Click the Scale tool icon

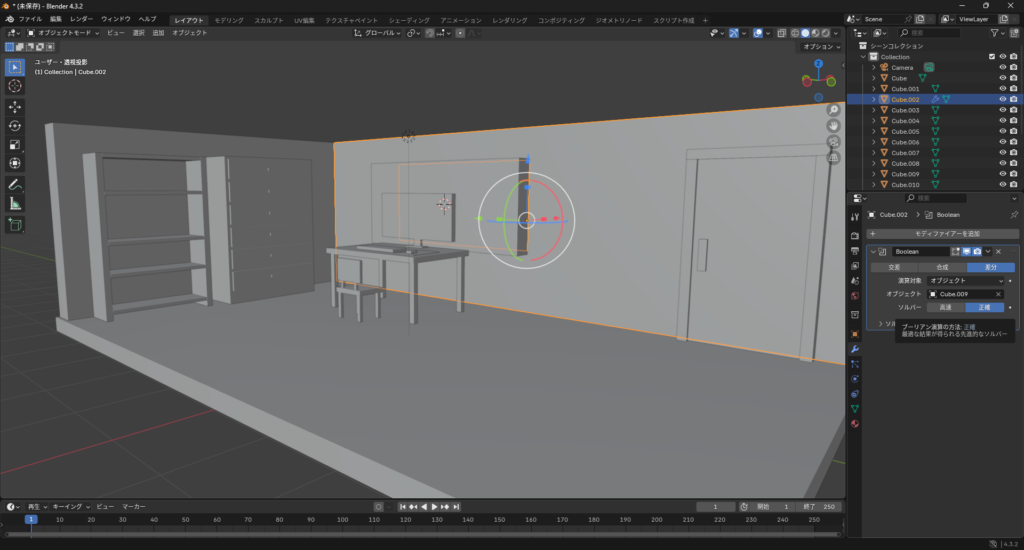[15, 144]
